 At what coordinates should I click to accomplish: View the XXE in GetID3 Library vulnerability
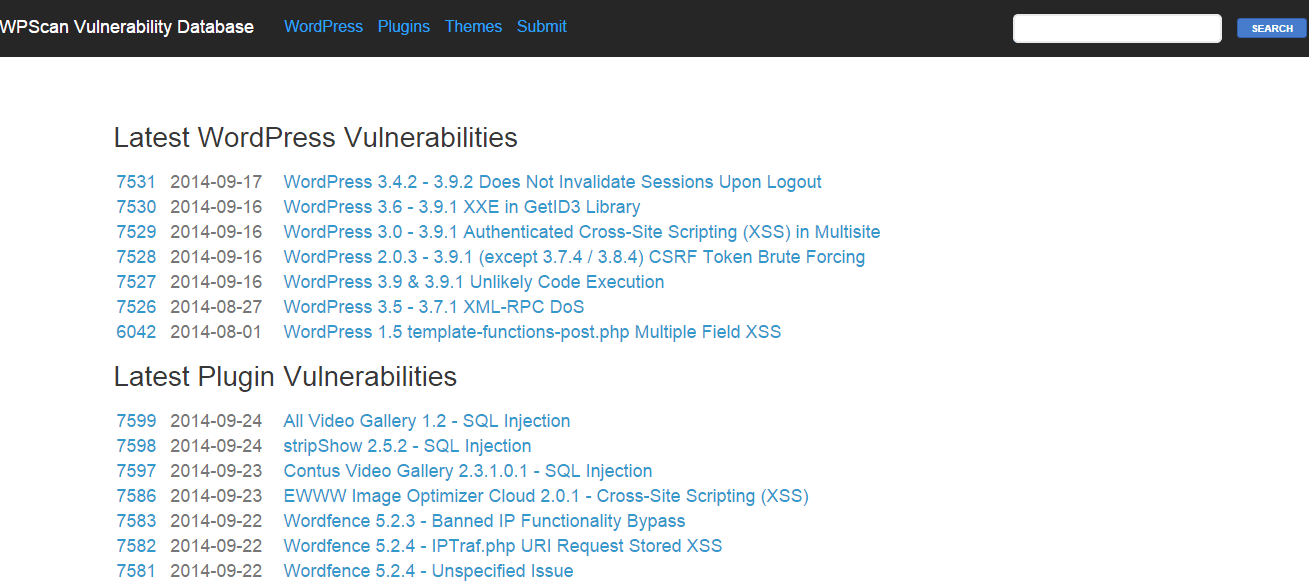pyautogui.click(x=461, y=206)
